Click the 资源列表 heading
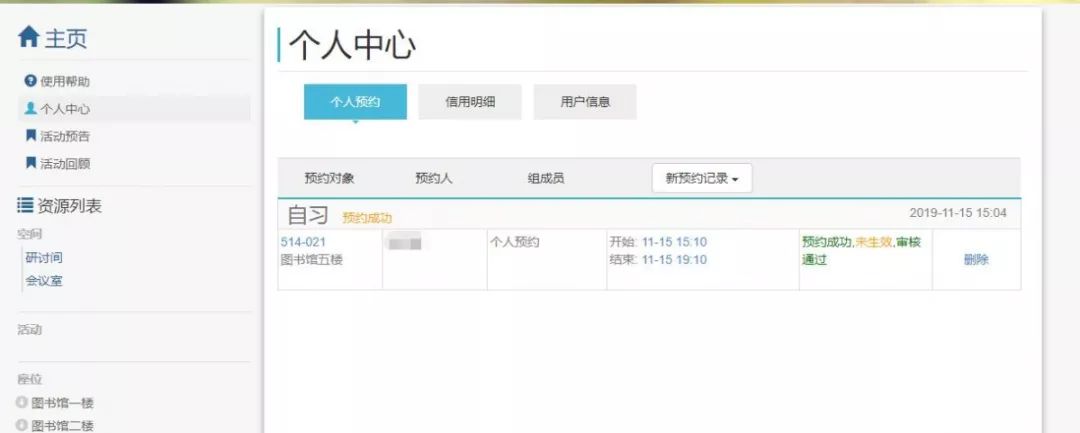The width and height of the screenshot is (1080, 433). (70, 206)
